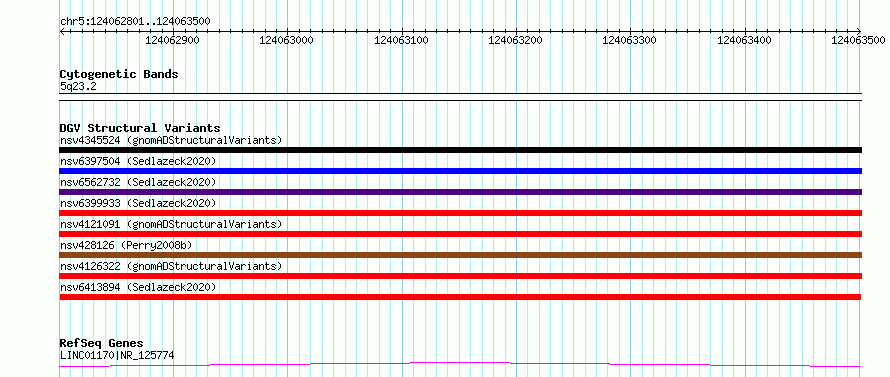Open nsv6399933 (Sedlazeck2020) label

(x=138, y=203)
